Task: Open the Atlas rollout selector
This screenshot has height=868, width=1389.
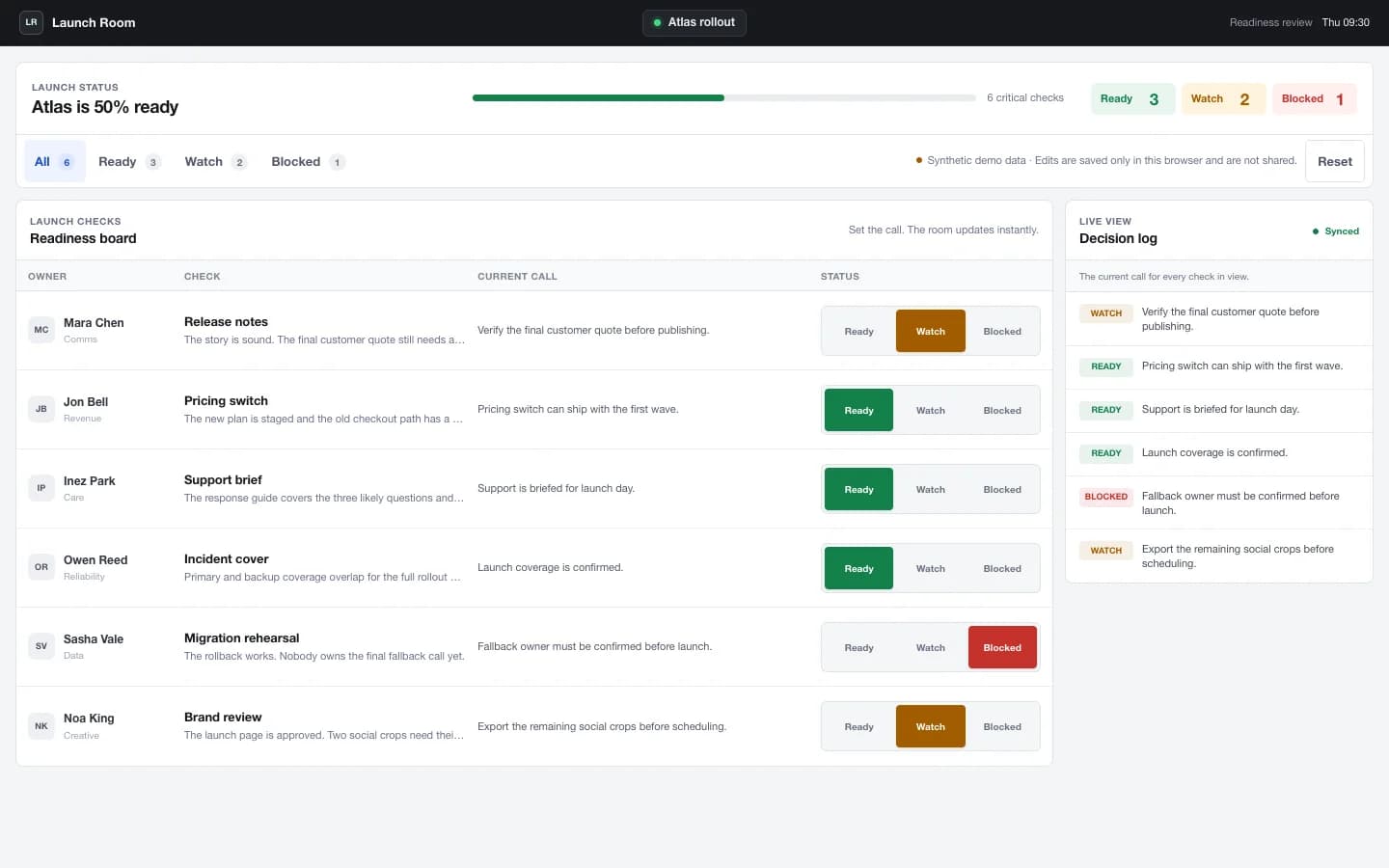Action: coord(694,22)
